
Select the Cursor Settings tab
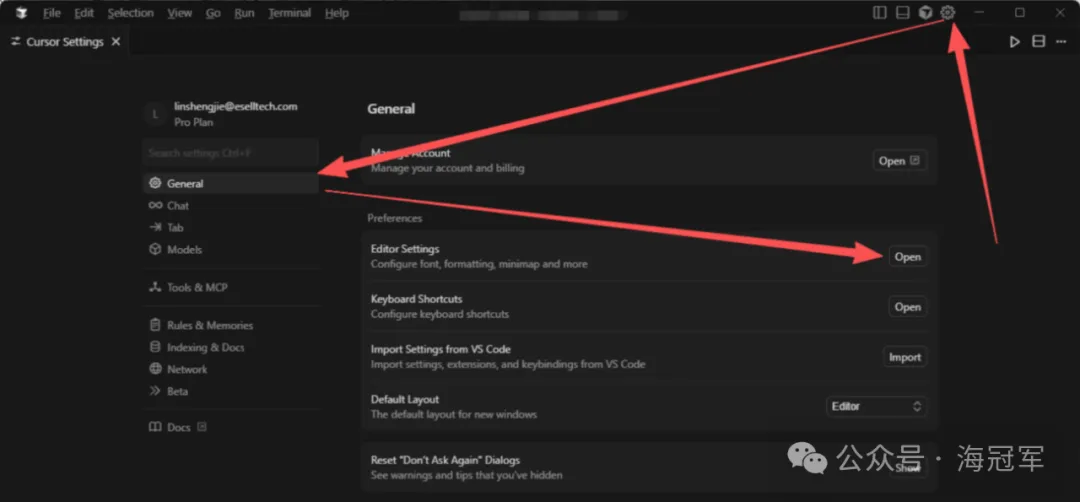(x=65, y=42)
